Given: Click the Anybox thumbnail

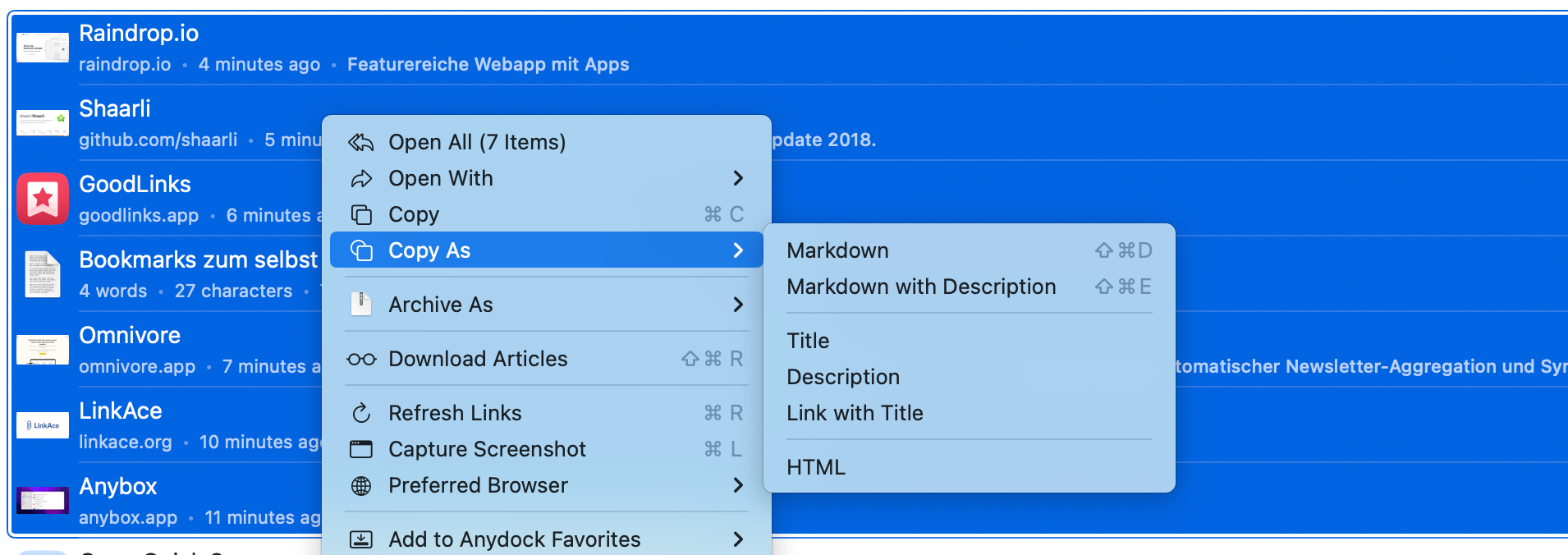Looking at the screenshot, I should pyautogui.click(x=43, y=501).
